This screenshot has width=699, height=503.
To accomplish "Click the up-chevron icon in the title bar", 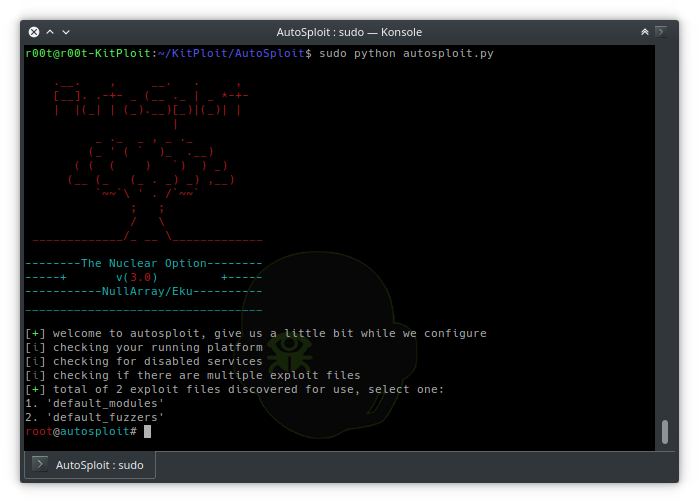I will coord(50,32).
